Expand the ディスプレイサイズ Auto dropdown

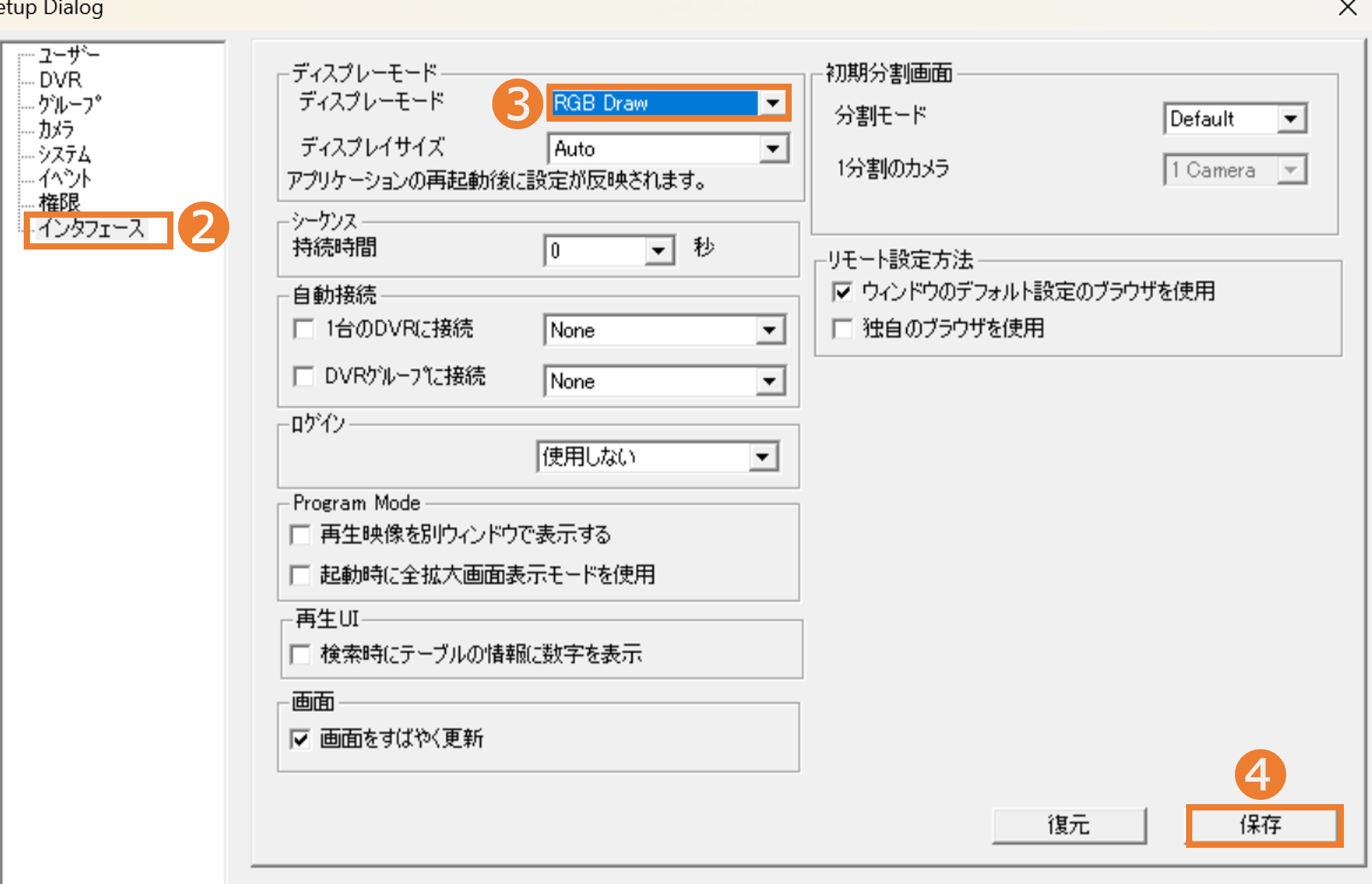[x=773, y=149]
